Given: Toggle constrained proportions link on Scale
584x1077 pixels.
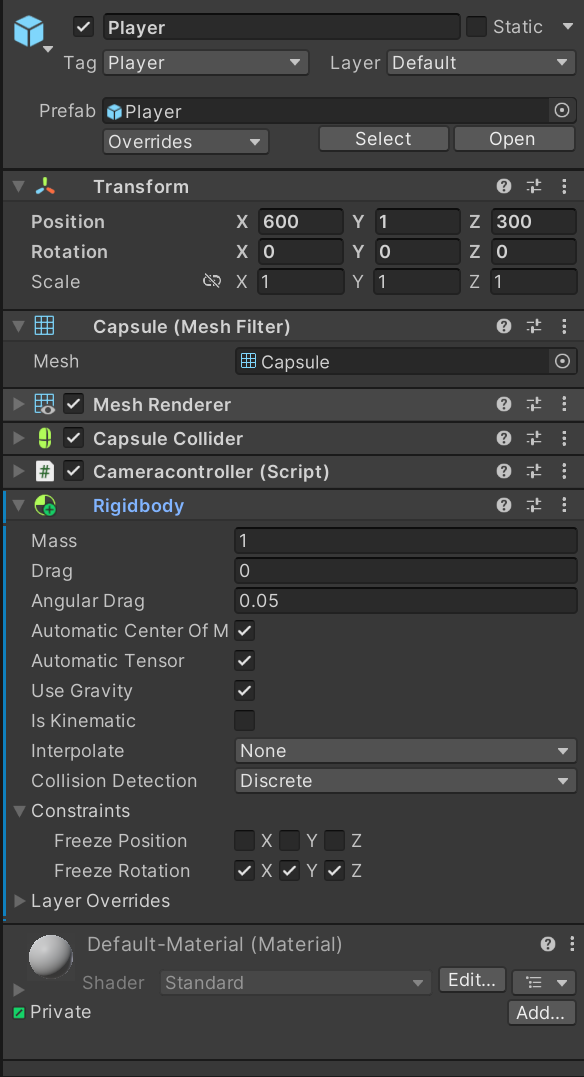Looking at the screenshot, I should click(x=212, y=281).
